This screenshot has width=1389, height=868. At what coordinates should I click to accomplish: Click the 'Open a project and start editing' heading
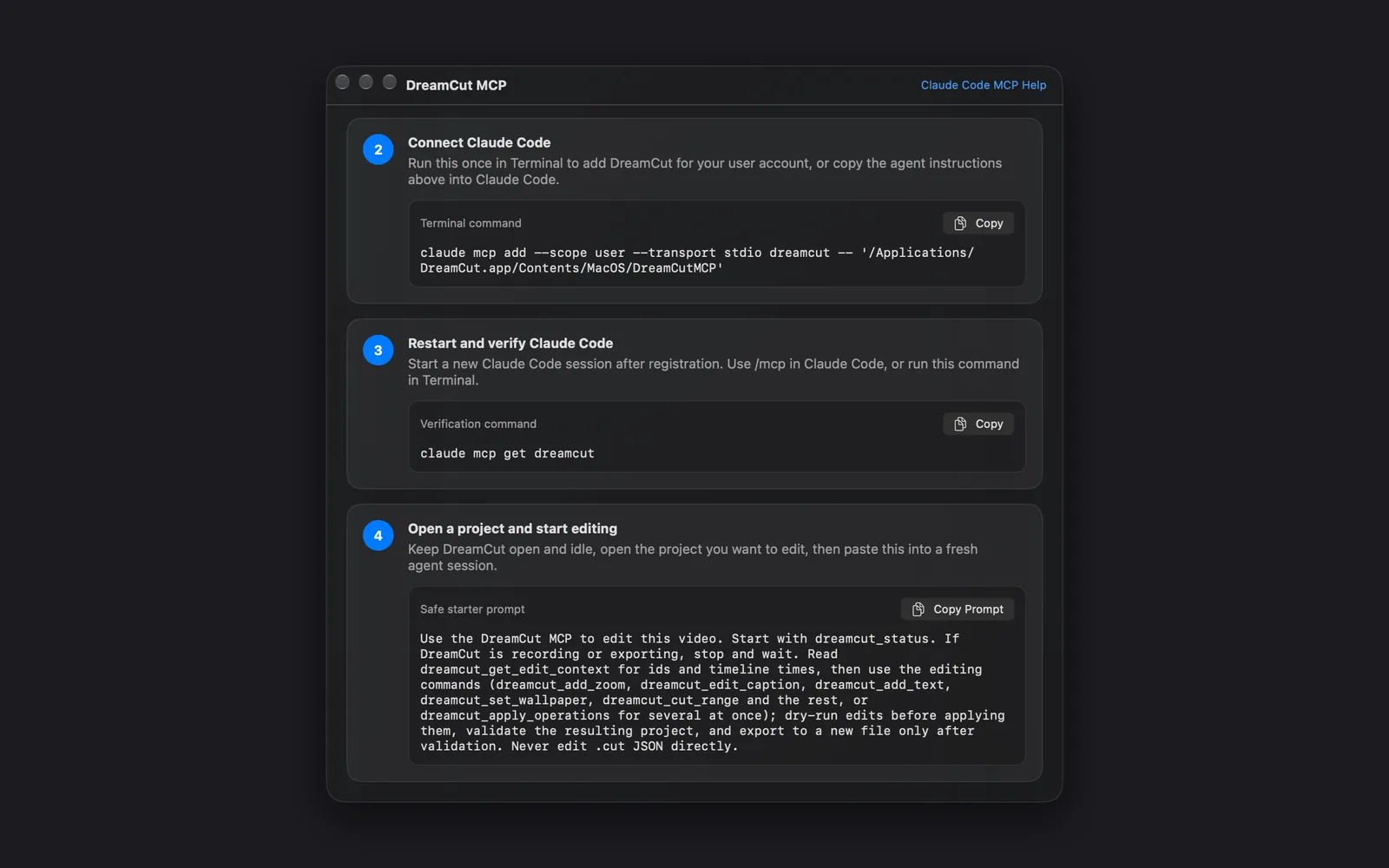click(512, 529)
